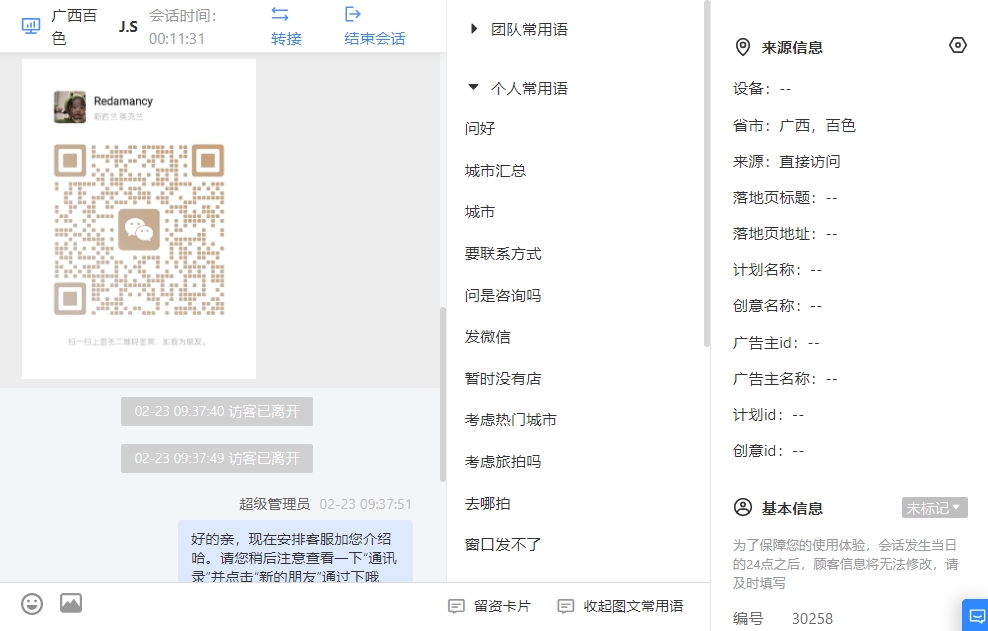Click the 转接 transfer arrows icon
This screenshot has height=631, width=988.
pos(280,14)
